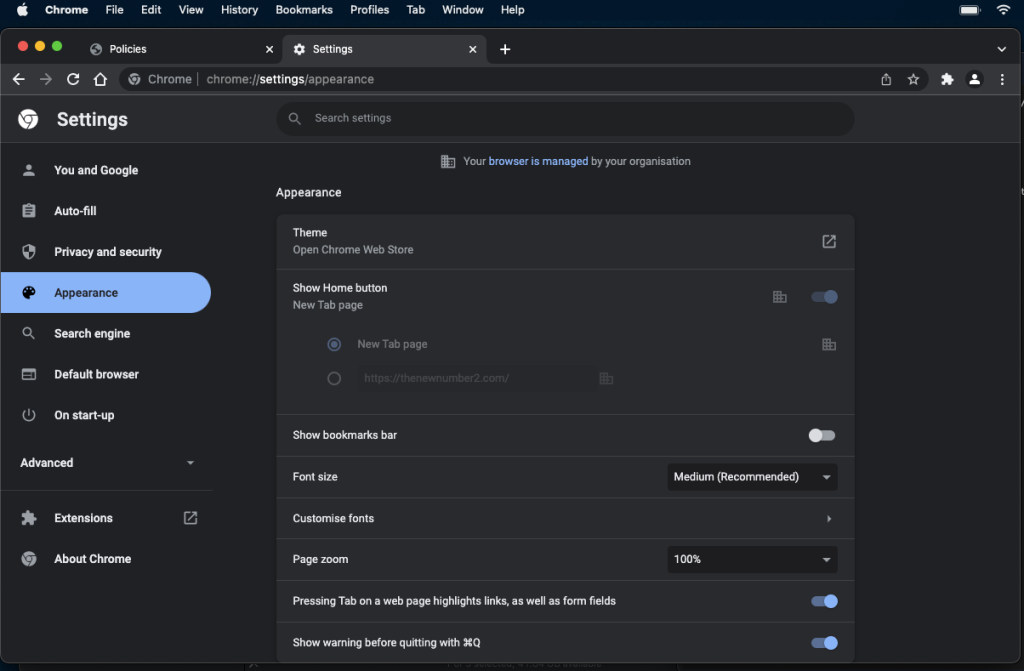
Task: Click the external link icon beside Extensions
Action: (190, 518)
